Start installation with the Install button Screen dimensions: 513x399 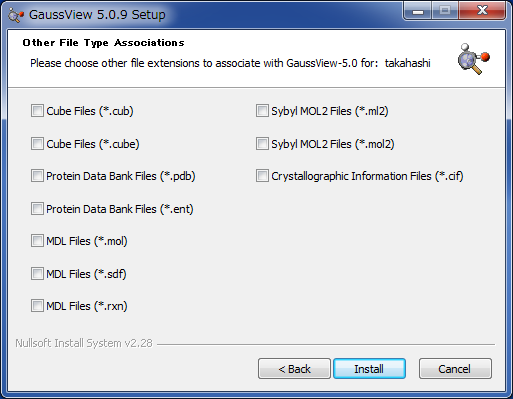pyautogui.click(x=369, y=369)
